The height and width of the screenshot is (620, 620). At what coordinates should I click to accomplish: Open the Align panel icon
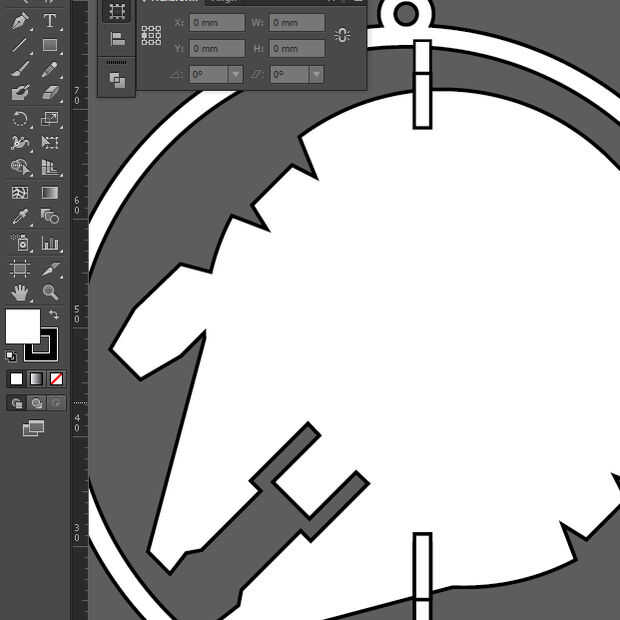click(117, 39)
